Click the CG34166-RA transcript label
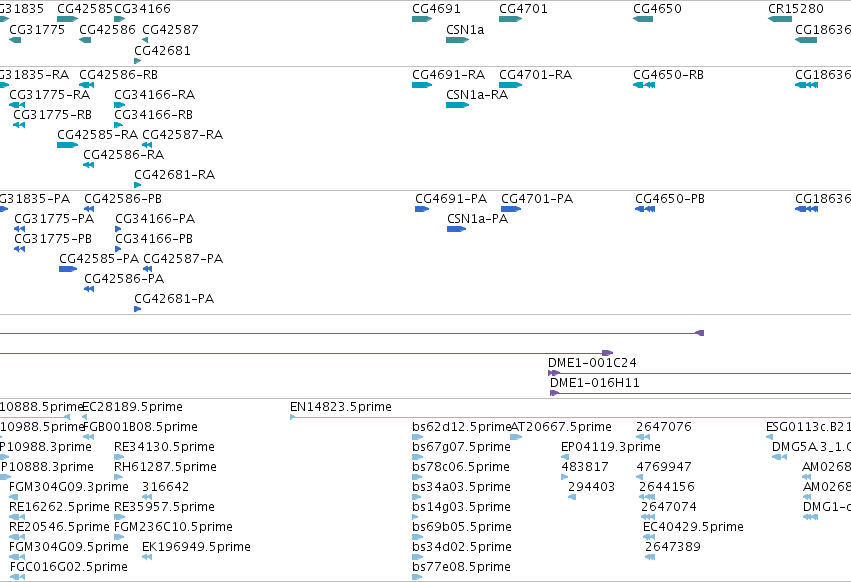 [155, 94]
